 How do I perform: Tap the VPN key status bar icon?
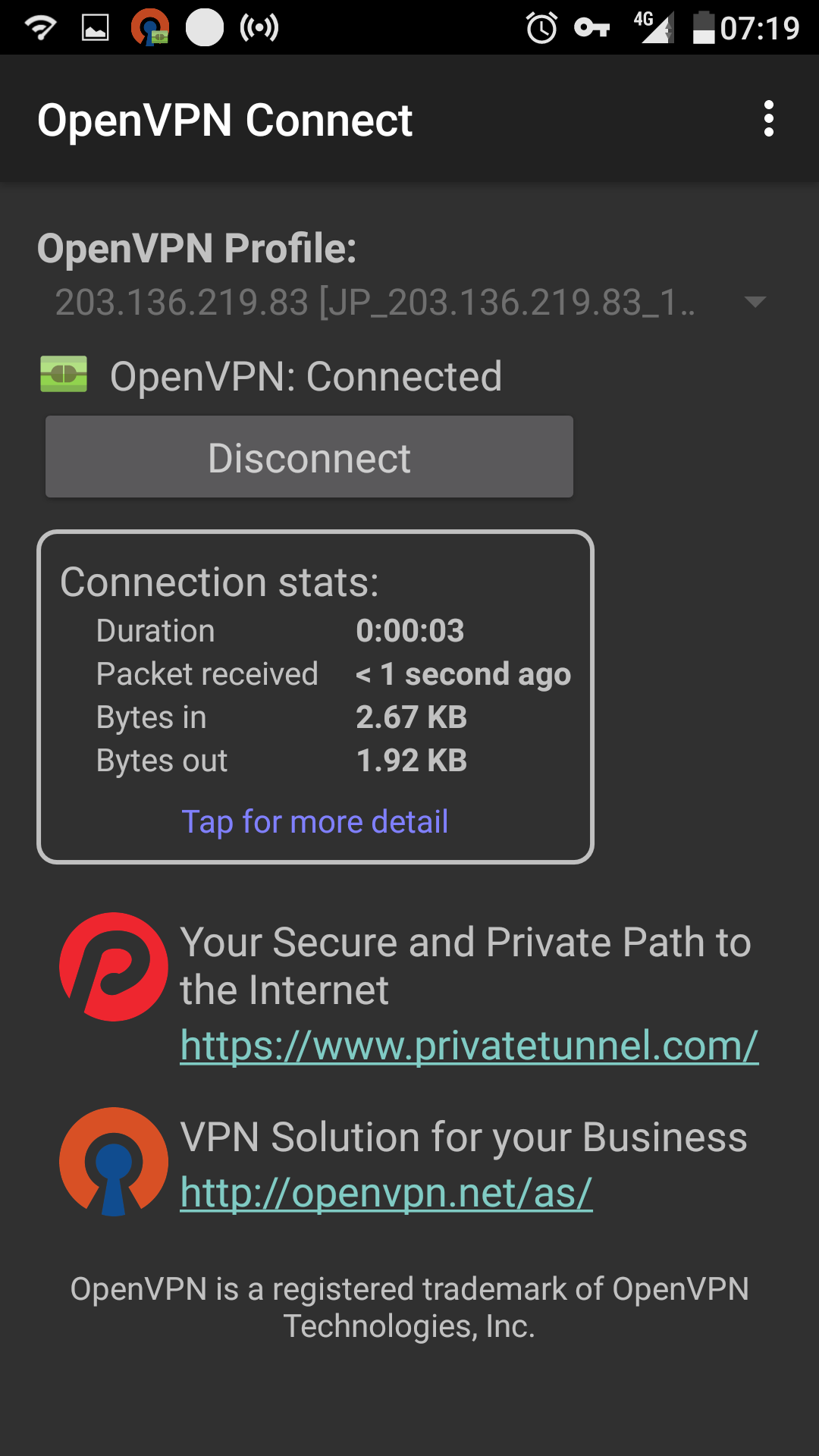[591, 28]
